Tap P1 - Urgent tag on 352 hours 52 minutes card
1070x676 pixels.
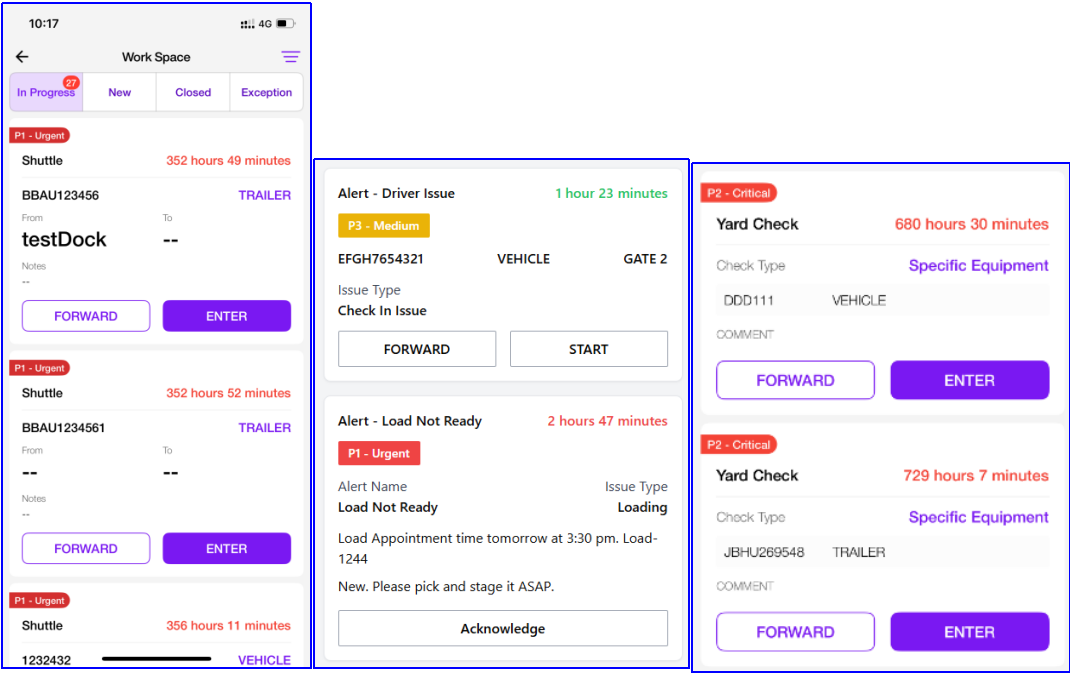pyautogui.click(x=40, y=368)
